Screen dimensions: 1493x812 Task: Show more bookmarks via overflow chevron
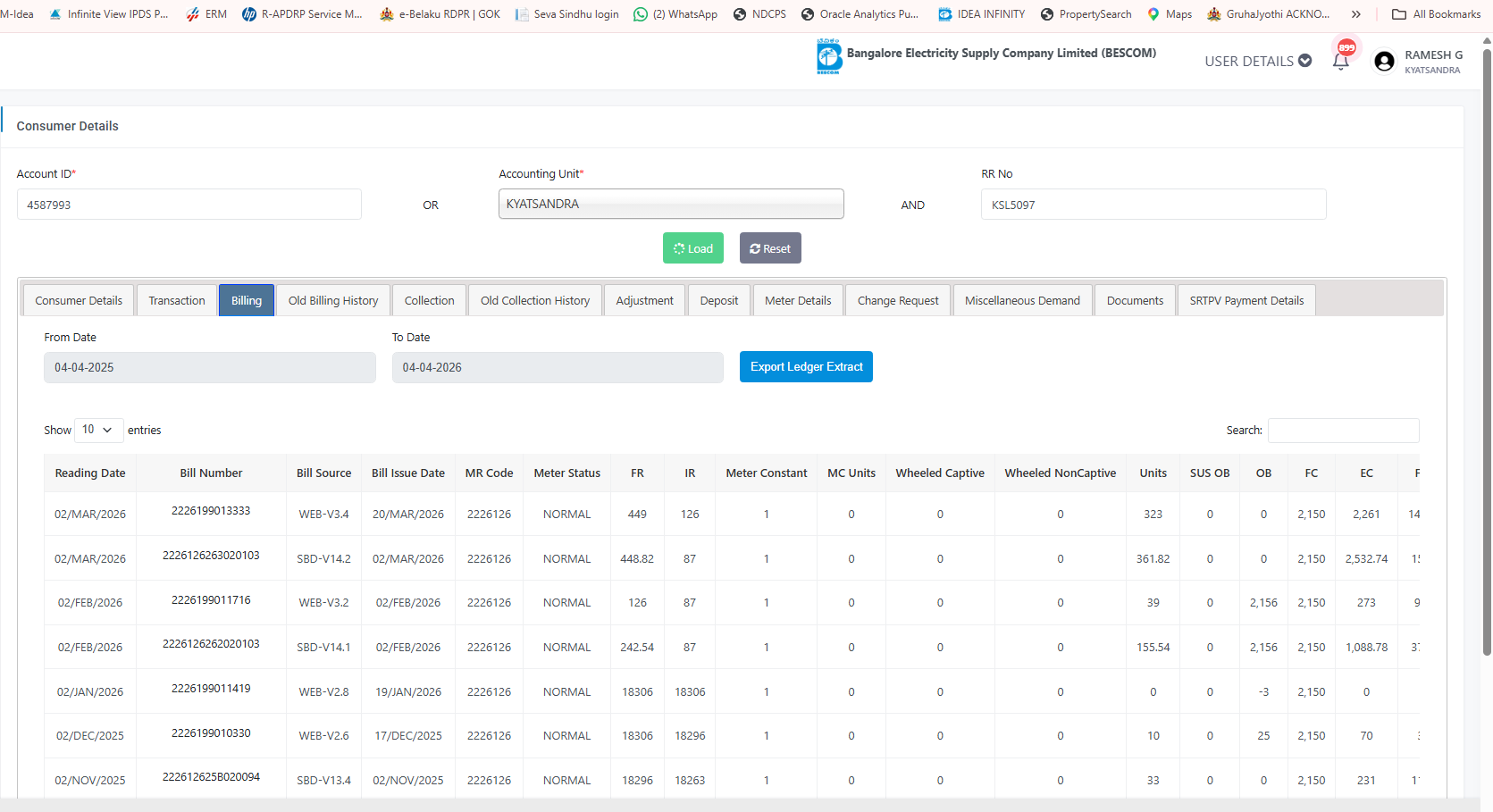tap(1355, 14)
